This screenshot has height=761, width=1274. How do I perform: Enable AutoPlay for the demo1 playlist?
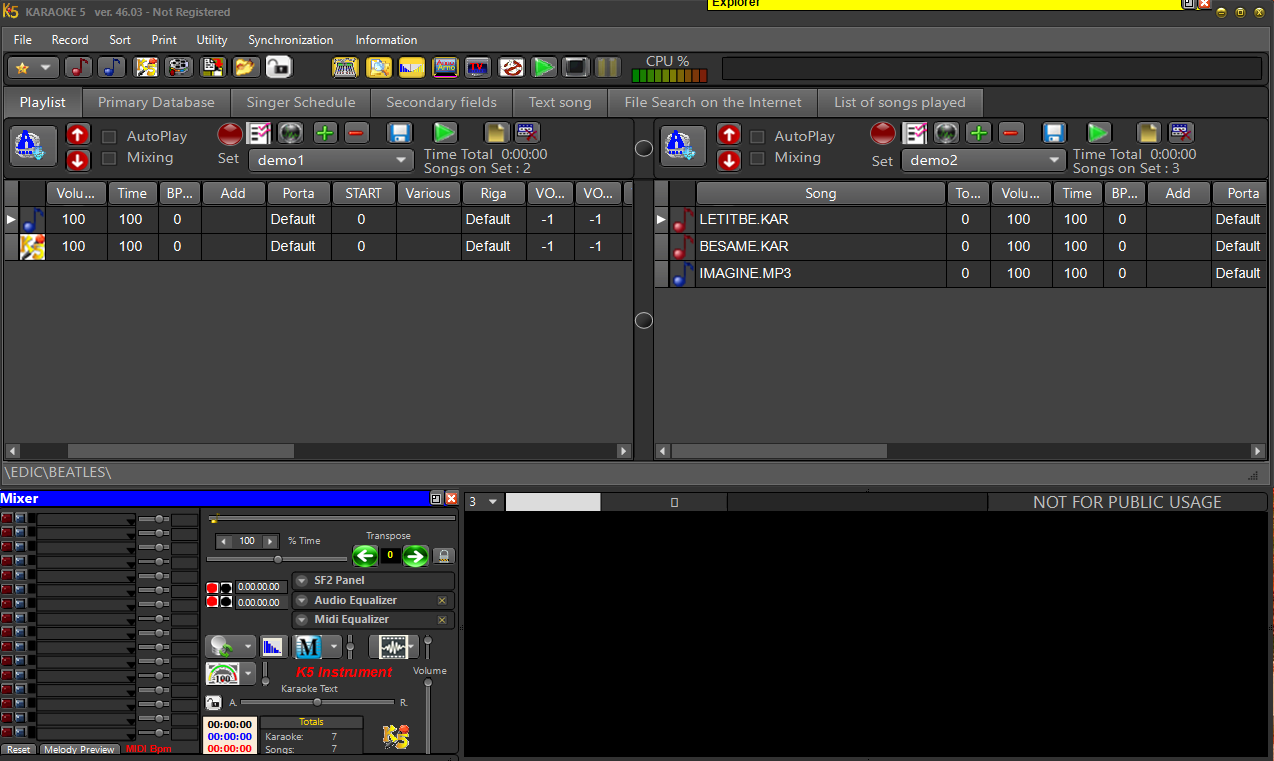coord(110,136)
